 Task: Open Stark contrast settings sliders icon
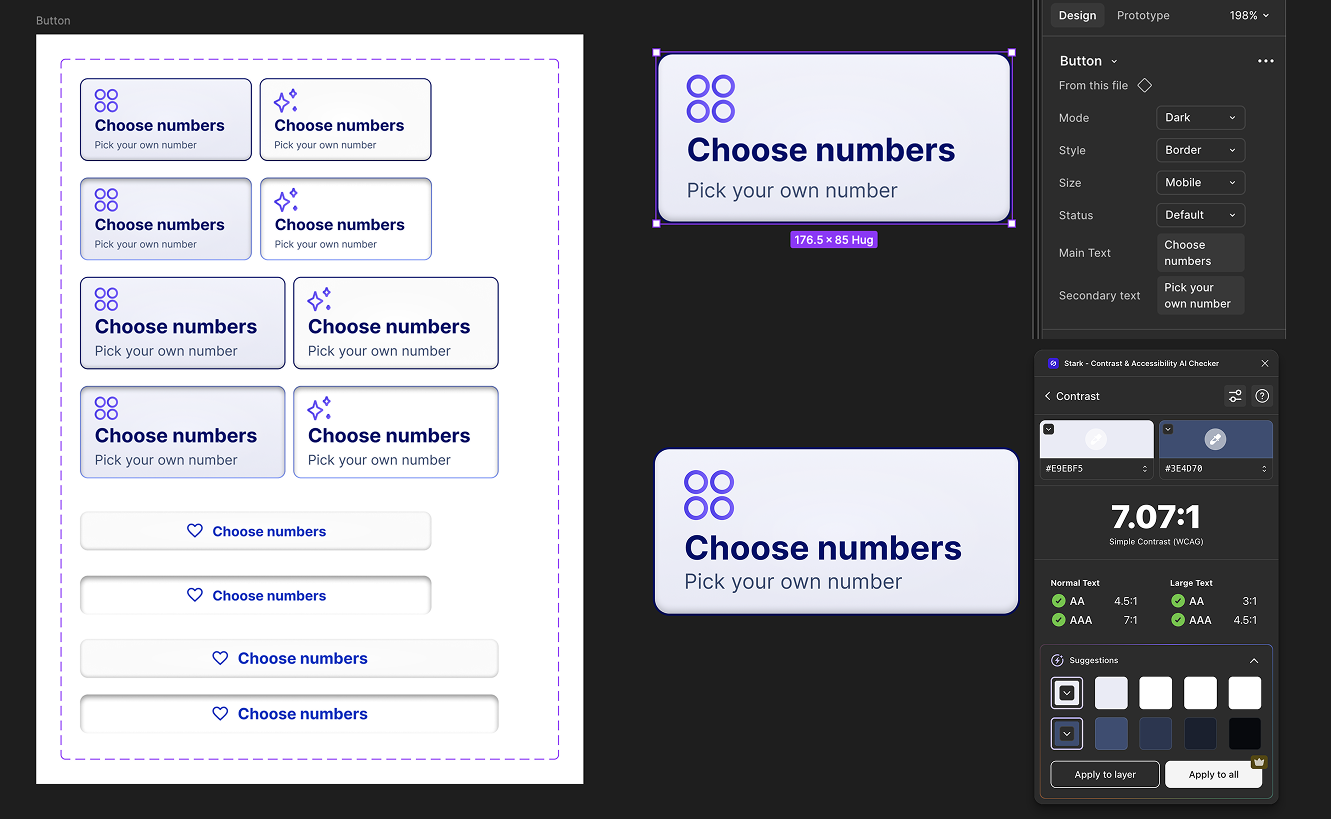[x=1235, y=396]
